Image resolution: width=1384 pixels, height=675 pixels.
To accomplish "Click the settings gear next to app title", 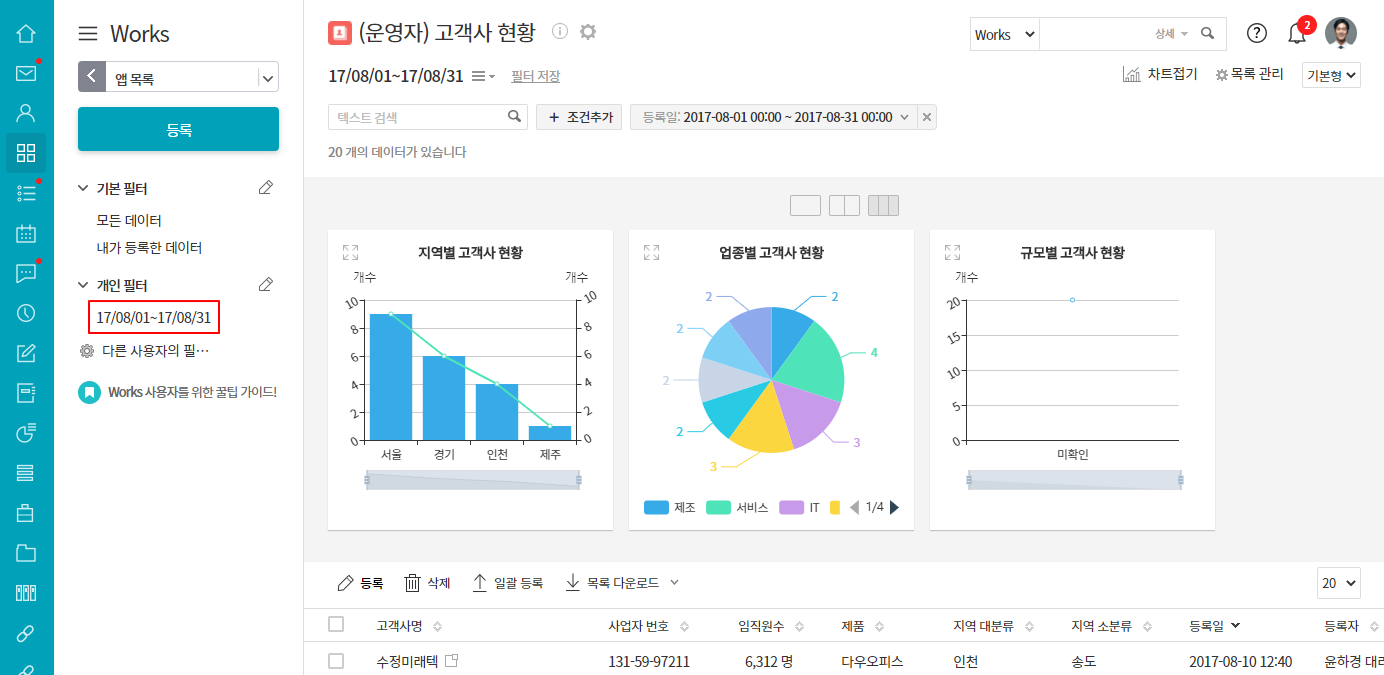I will point(588,32).
